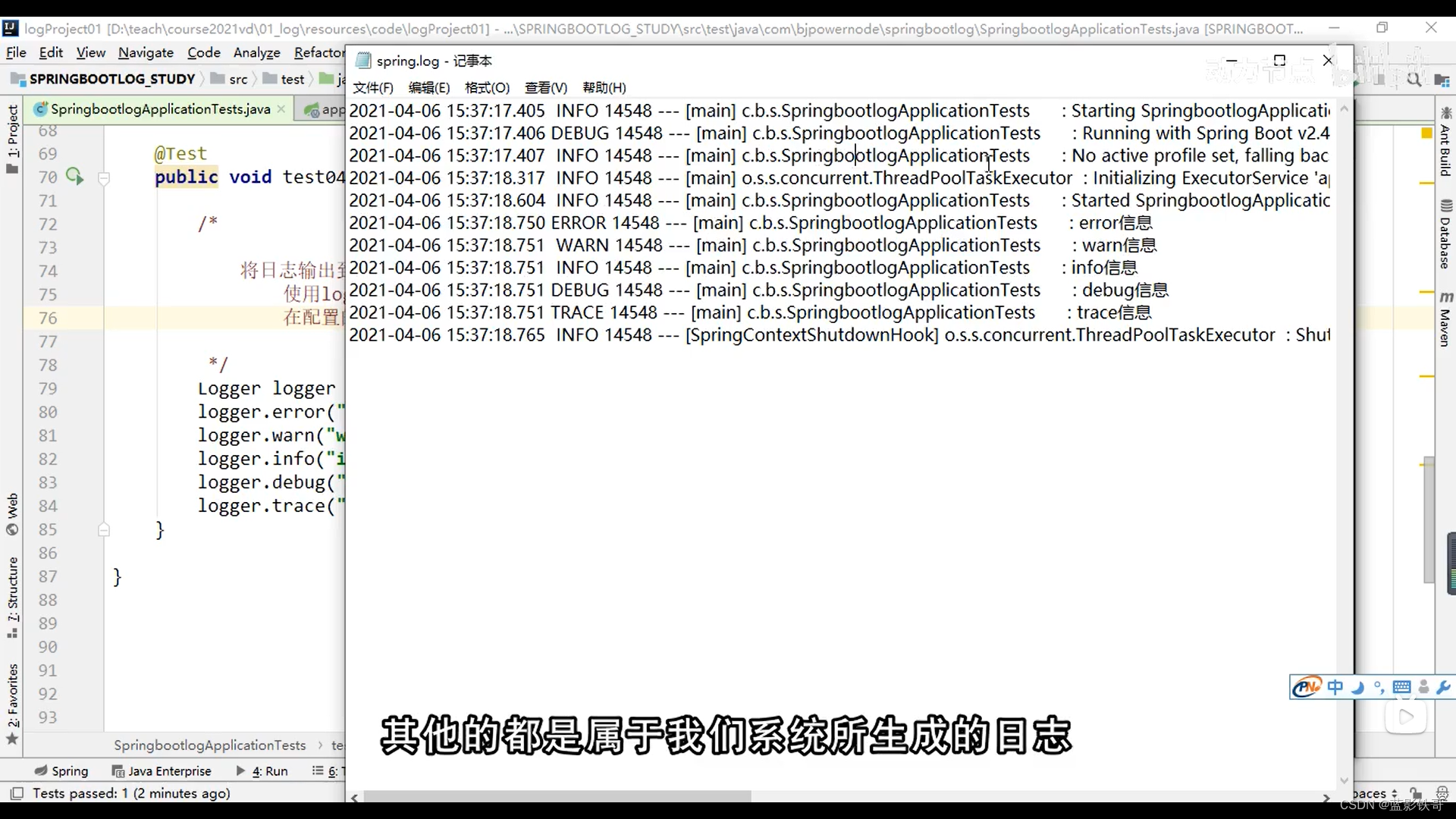
Task: Open the Web tool window
Action: [12, 515]
